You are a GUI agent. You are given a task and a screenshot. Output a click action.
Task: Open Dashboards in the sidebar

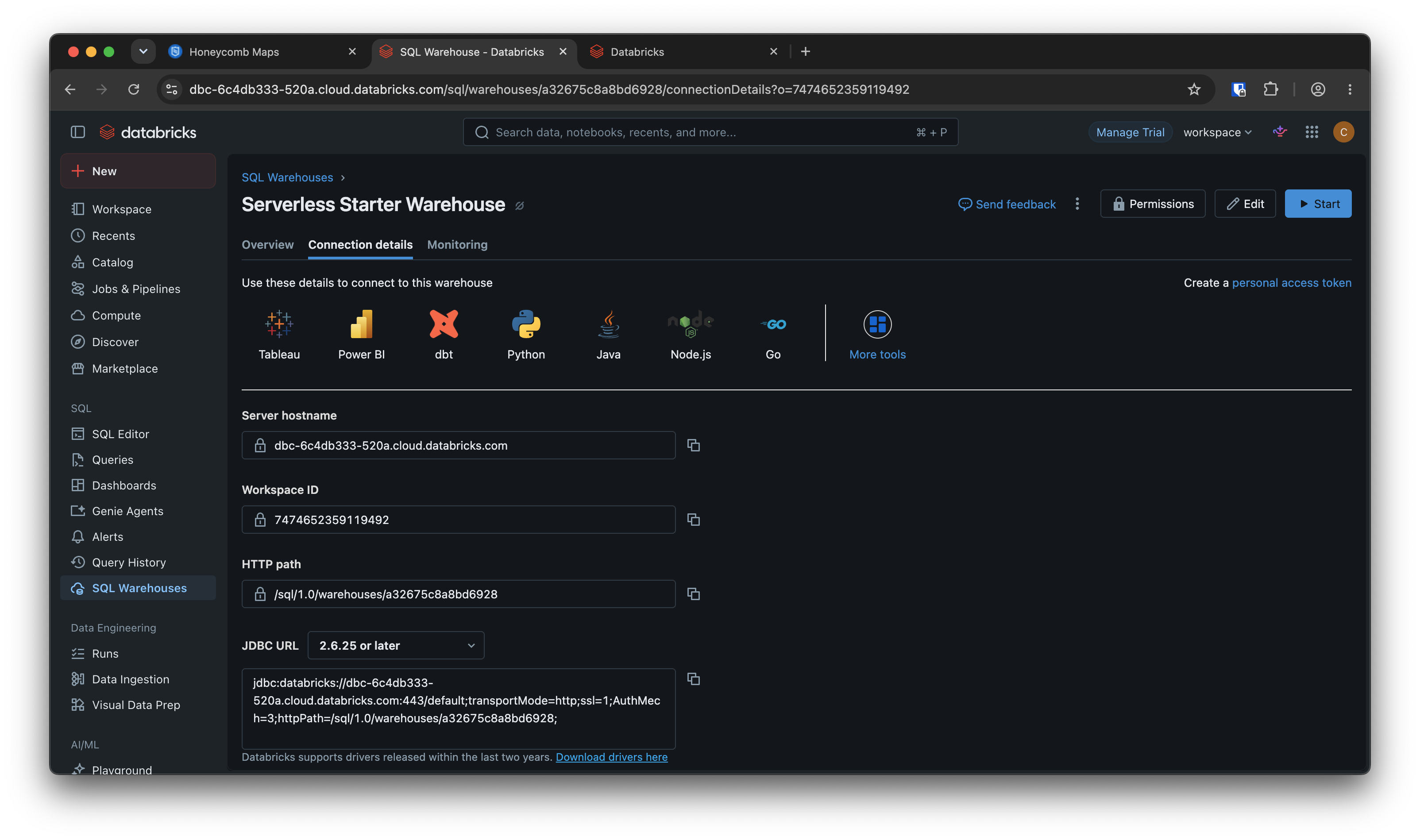pos(138,485)
